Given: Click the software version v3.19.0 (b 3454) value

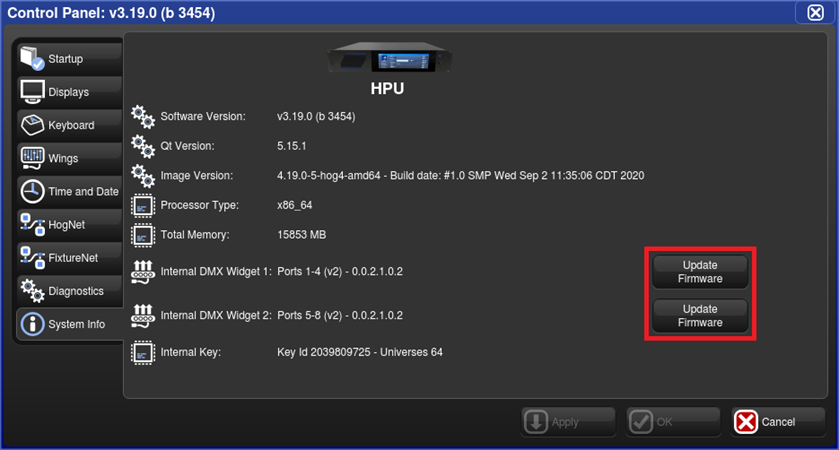Looking at the screenshot, I should pyautogui.click(x=316, y=117).
